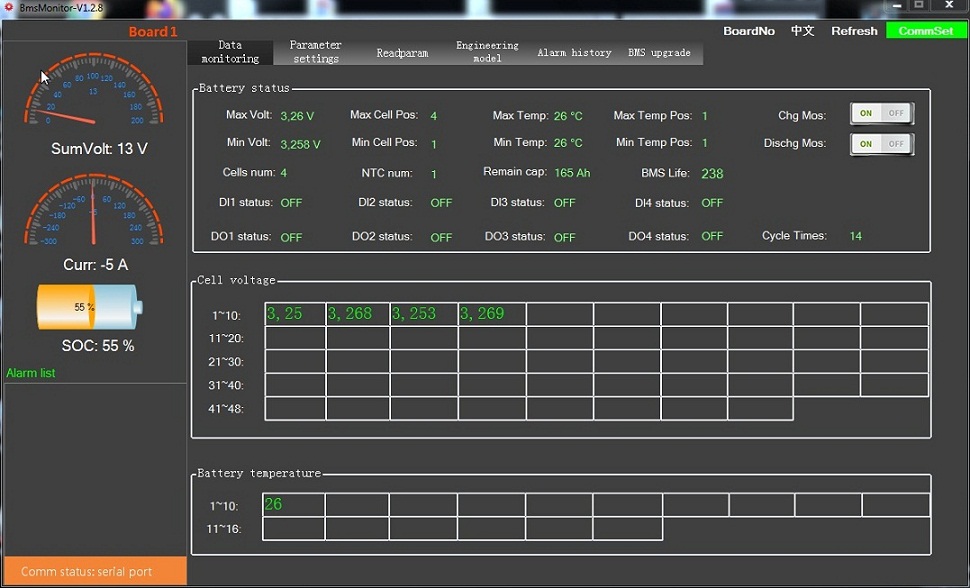Click the Refresh button

click(x=854, y=31)
